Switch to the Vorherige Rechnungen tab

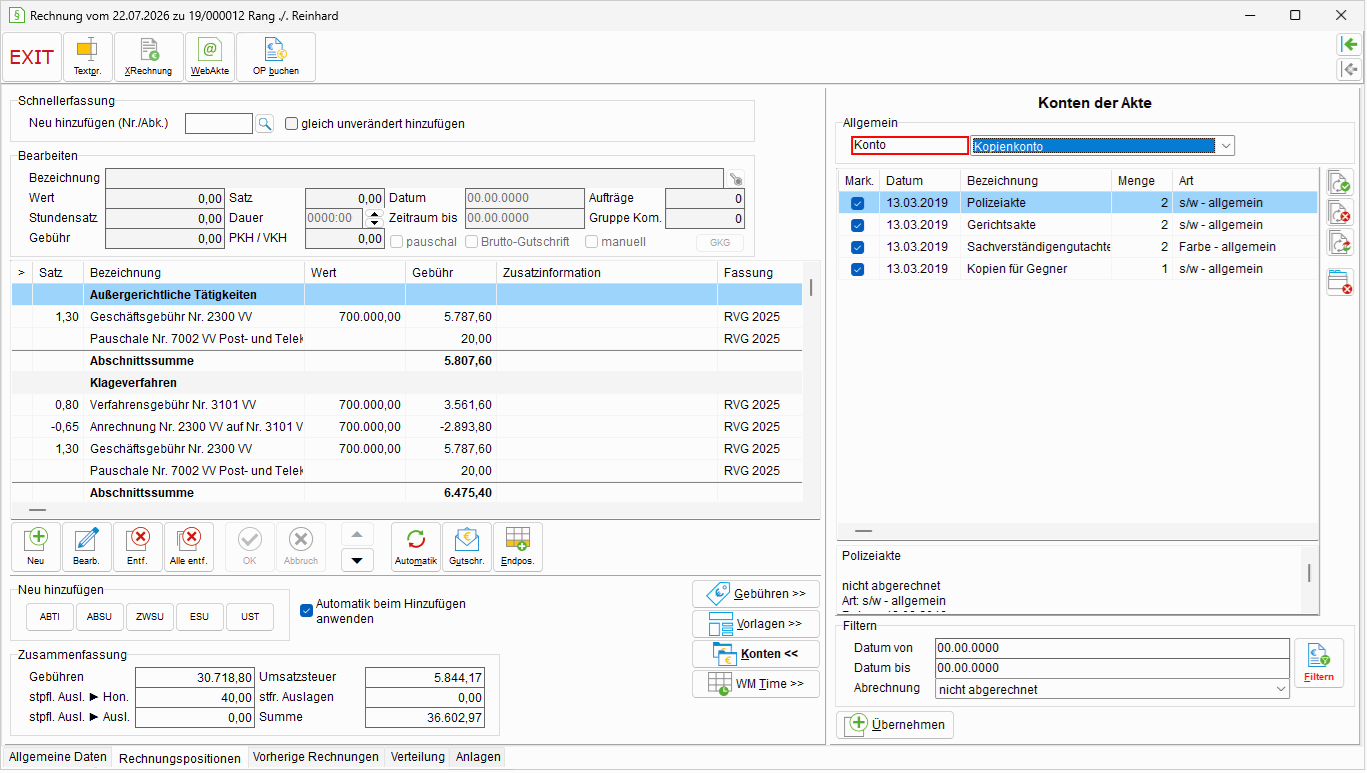click(316, 757)
